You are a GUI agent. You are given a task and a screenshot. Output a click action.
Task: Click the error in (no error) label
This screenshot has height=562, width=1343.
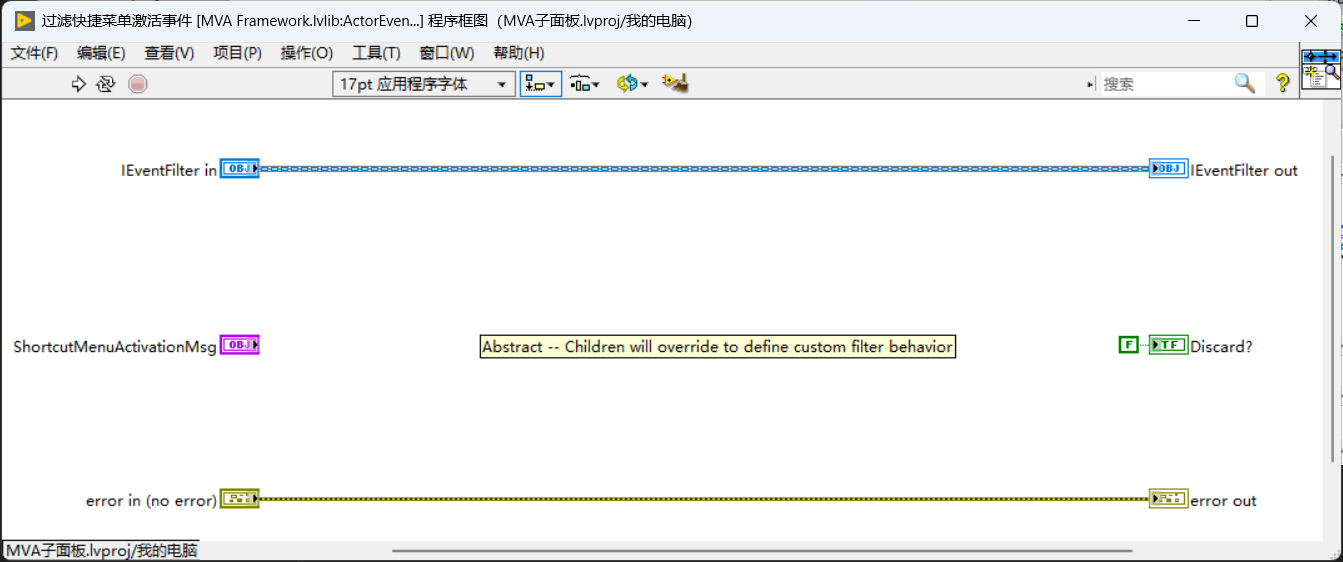[x=151, y=500]
